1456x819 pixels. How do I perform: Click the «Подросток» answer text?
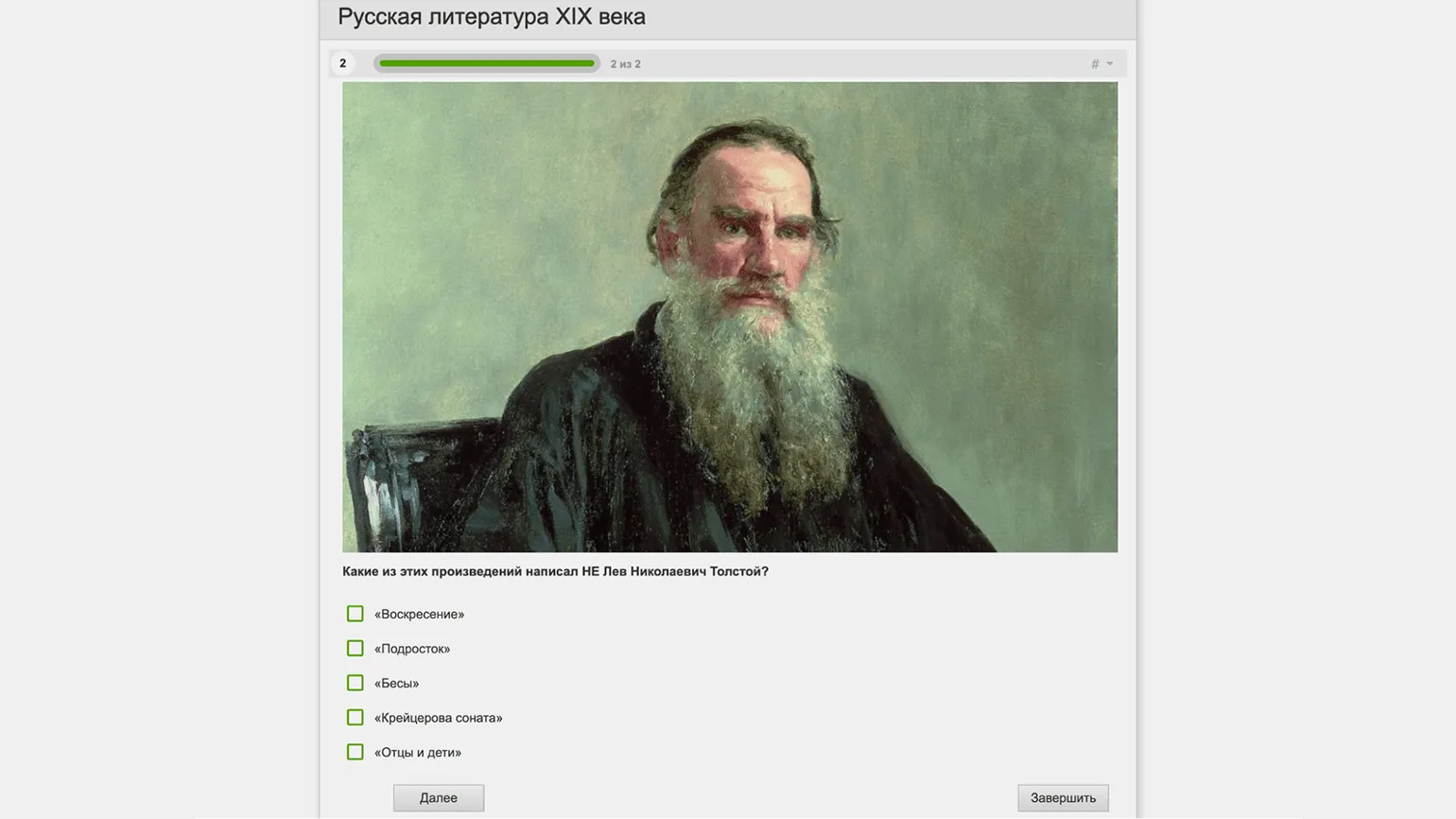tap(412, 649)
